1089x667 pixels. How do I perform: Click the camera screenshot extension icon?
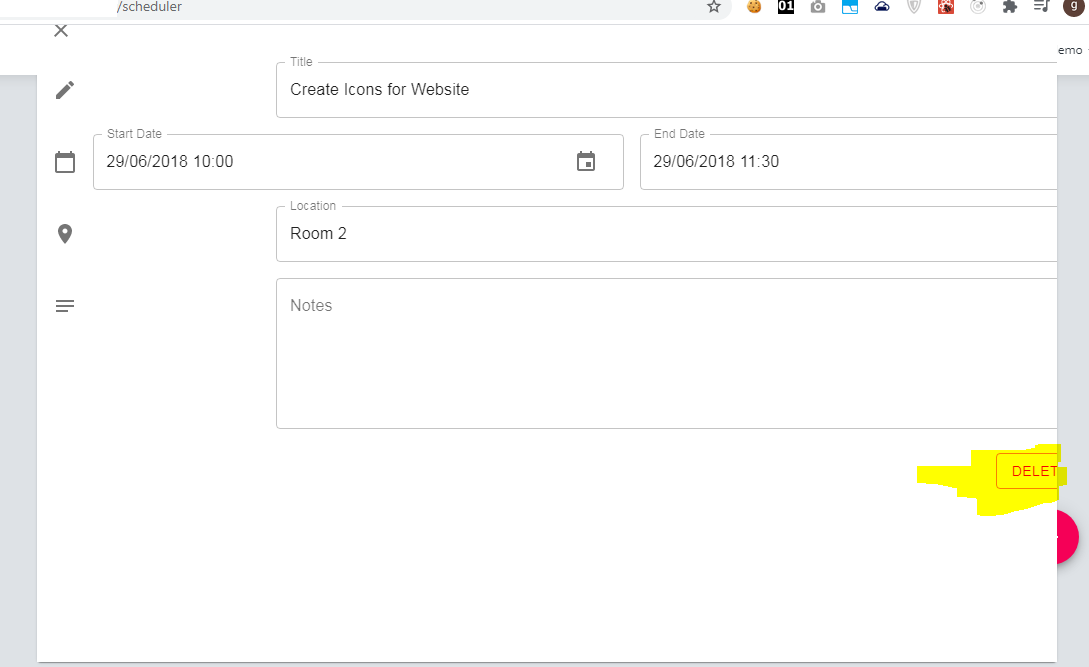click(817, 7)
